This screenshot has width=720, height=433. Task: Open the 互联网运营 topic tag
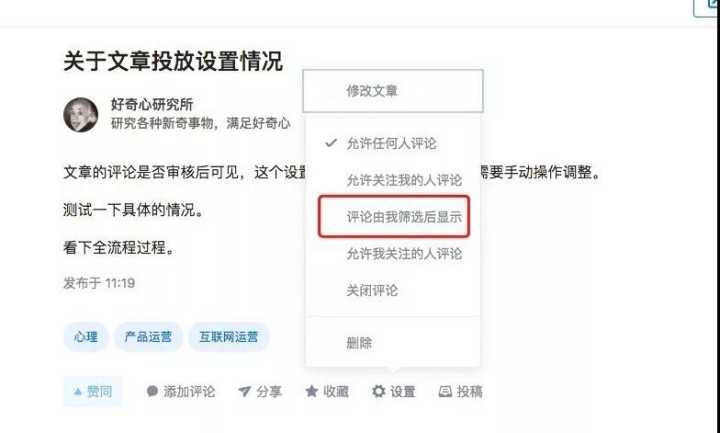pyautogui.click(x=229, y=337)
